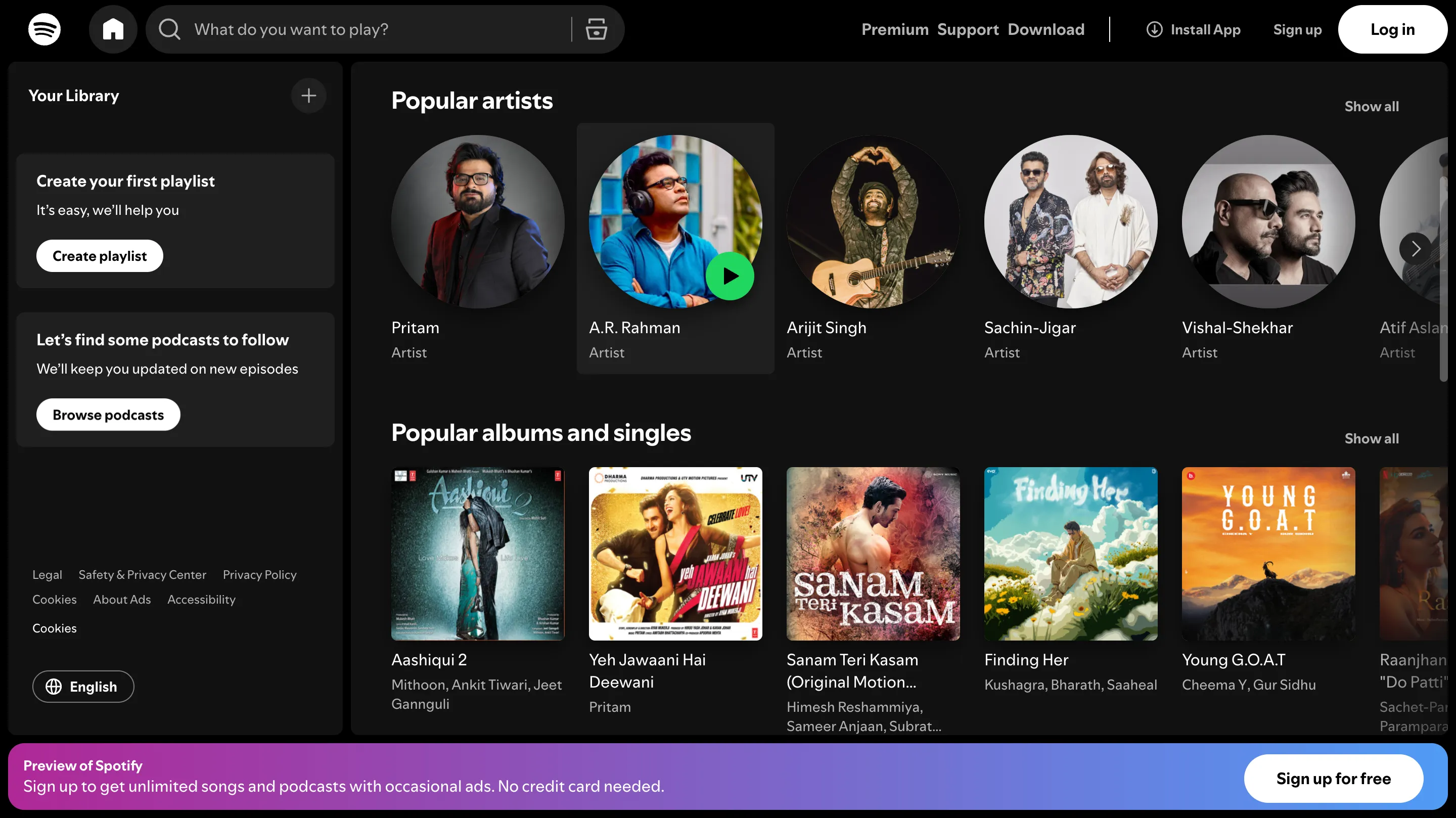Open Premium in top navigation
1456x818 pixels.
coord(895,29)
